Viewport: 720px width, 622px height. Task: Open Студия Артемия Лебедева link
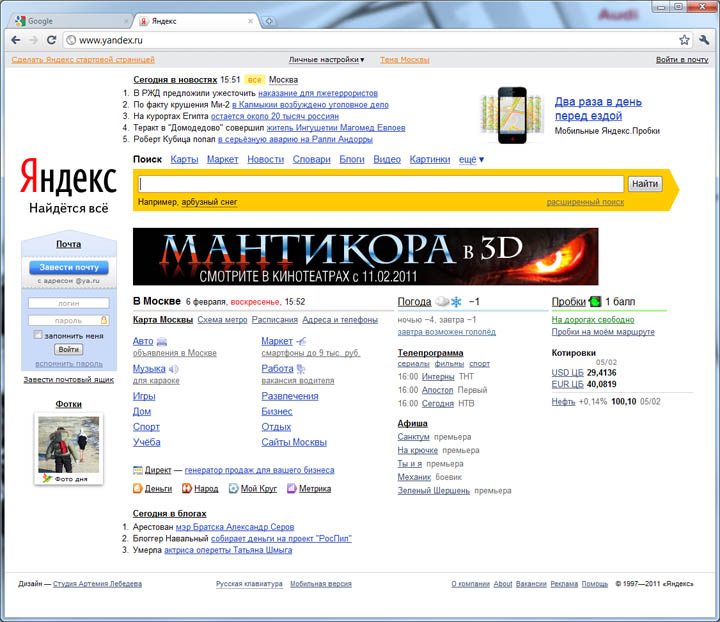97,584
